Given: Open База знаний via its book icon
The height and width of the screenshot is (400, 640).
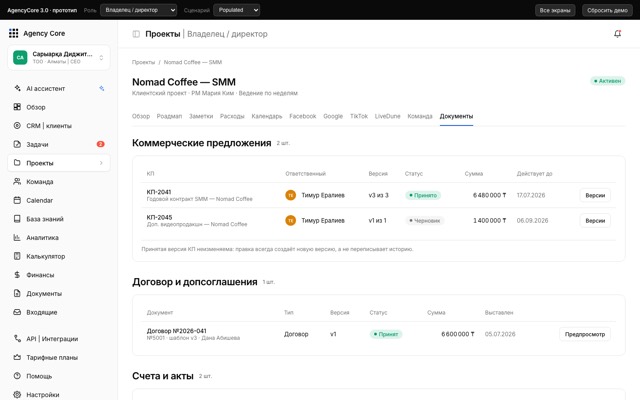Looking at the screenshot, I should tap(17, 219).
